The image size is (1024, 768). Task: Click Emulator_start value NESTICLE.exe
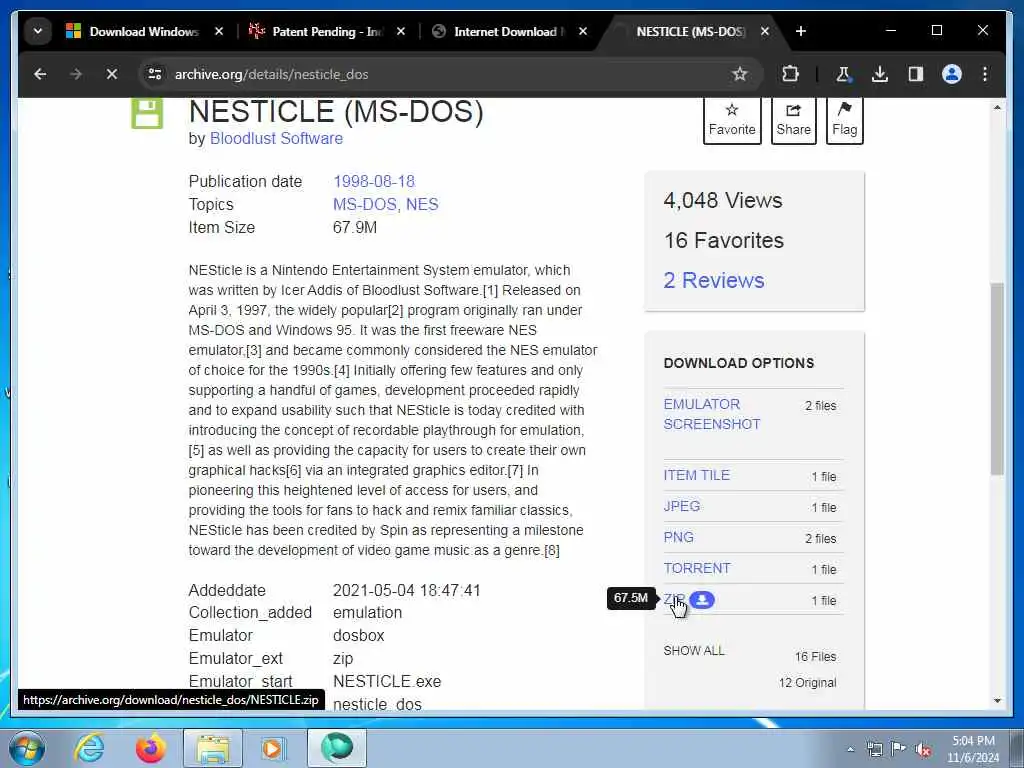(387, 681)
